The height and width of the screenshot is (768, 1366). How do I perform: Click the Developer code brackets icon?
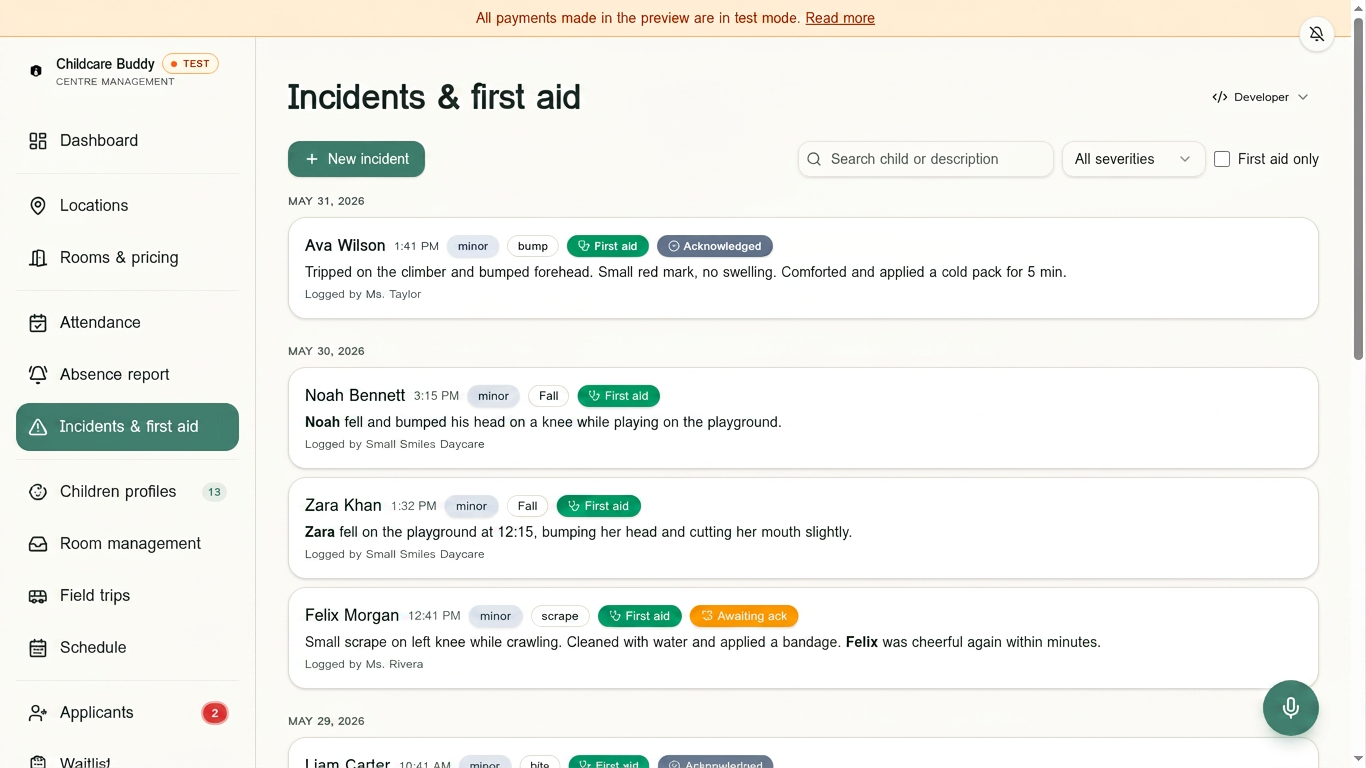[x=1220, y=97]
